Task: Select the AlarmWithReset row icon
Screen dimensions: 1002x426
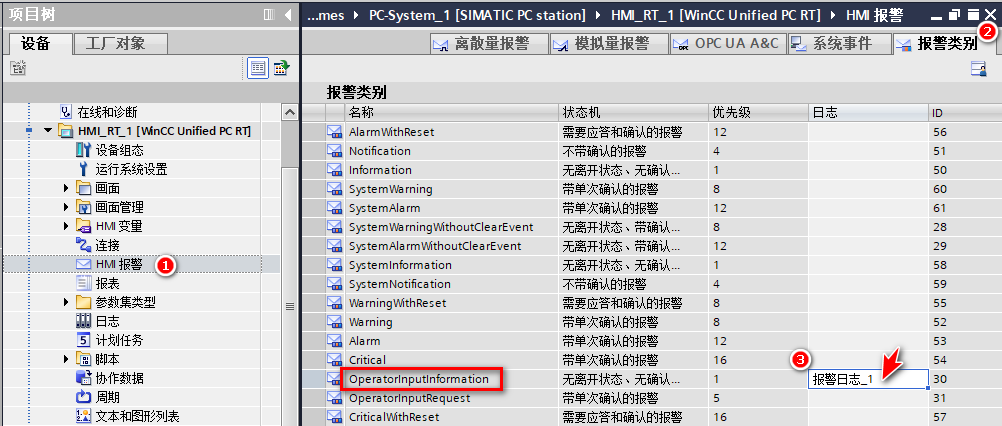Action: [335, 132]
